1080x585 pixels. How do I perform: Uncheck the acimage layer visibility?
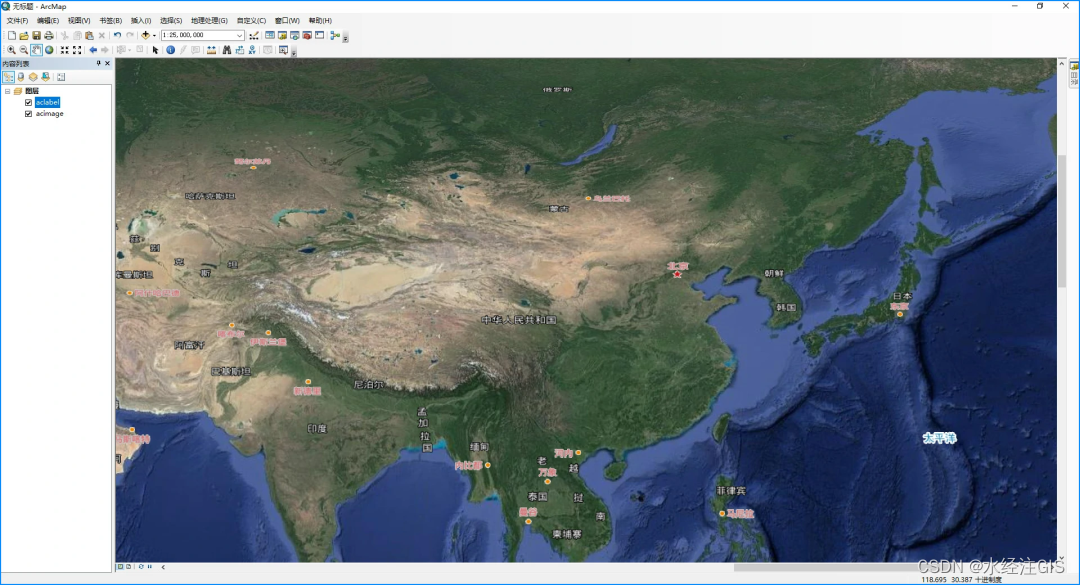(x=28, y=113)
